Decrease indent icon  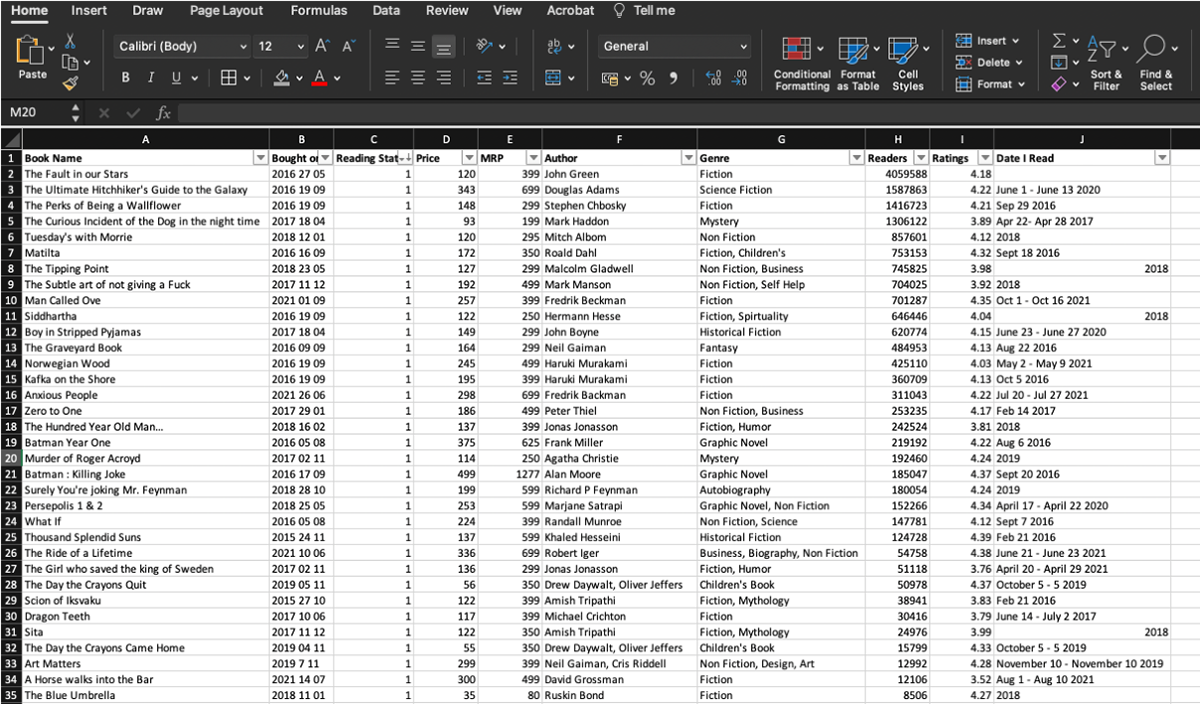[484, 78]
